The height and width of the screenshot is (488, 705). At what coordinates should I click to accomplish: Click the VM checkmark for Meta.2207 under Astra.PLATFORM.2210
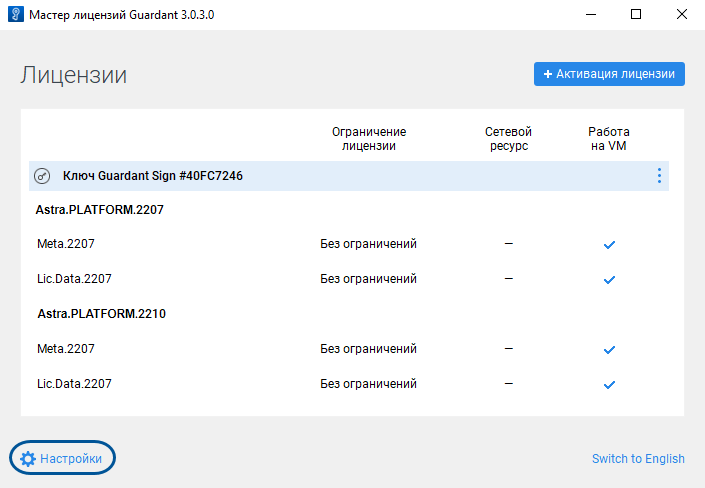(609, 349)
